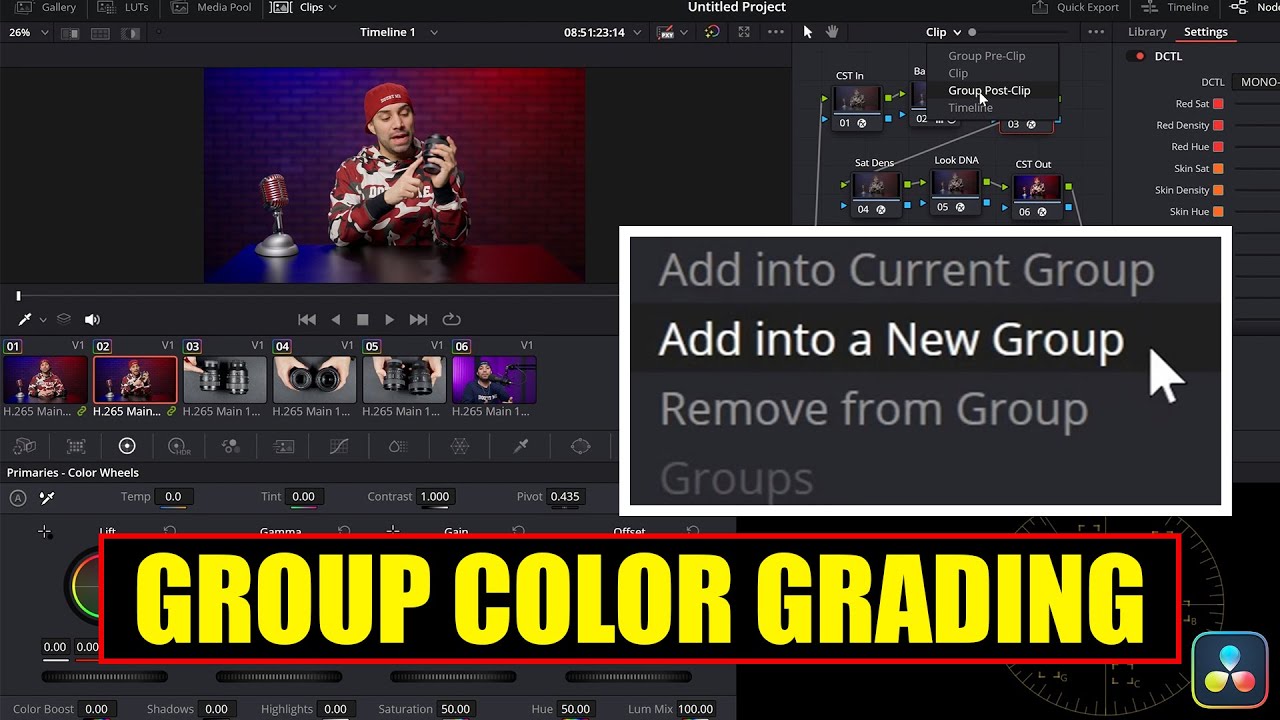Open the eyedropper tool options arrow

[x=43, y=320]
